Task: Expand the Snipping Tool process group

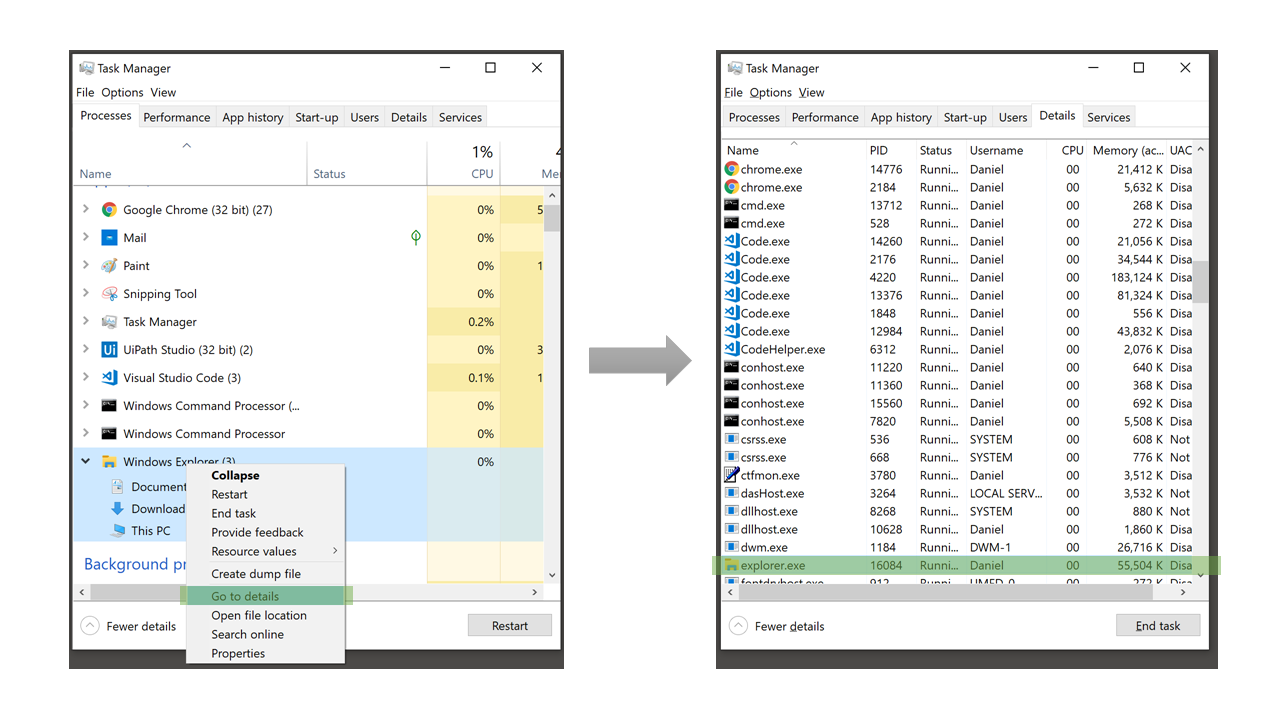Action: pos(86,294)
